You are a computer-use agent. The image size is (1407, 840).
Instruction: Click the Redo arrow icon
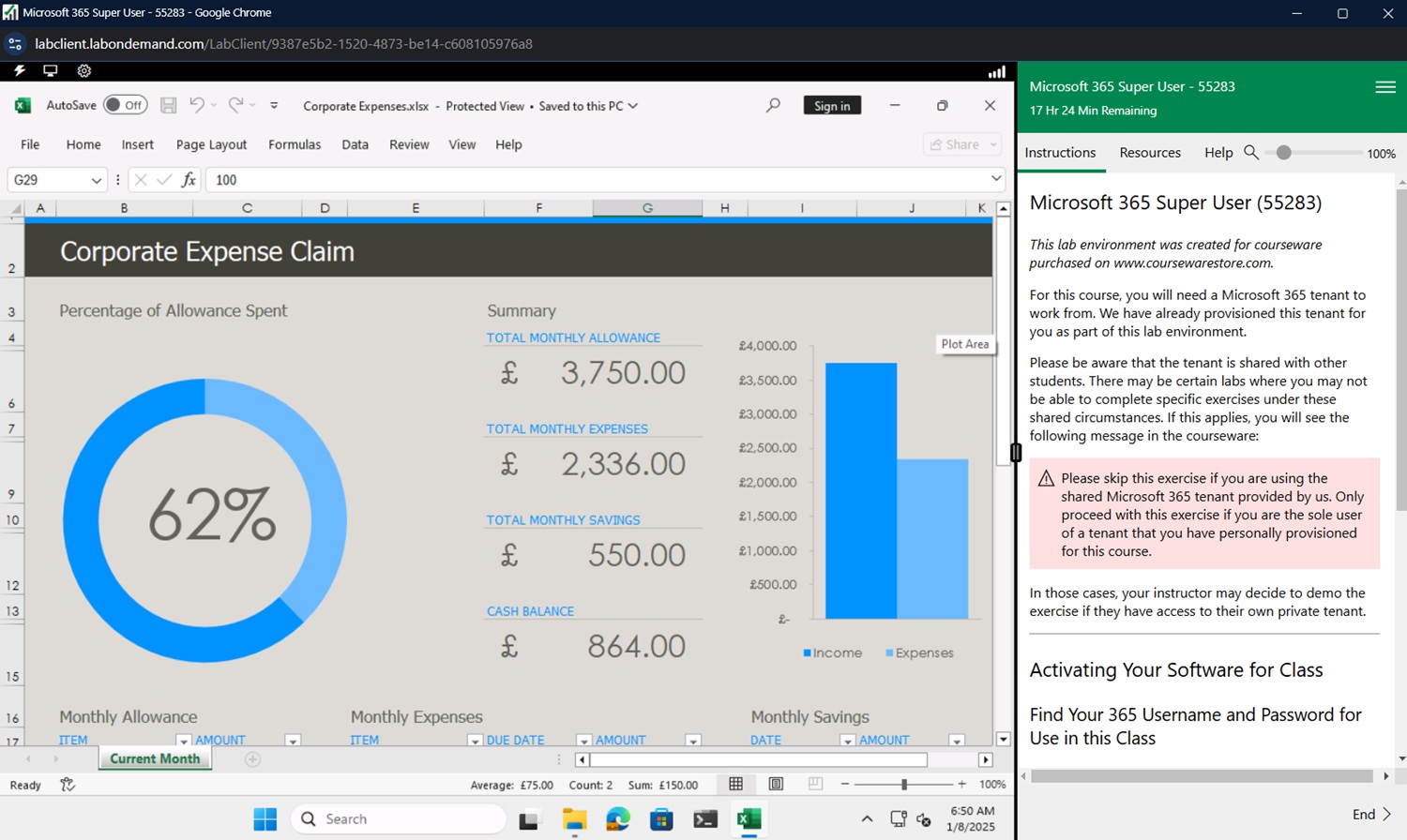pyautogui.click(x=235, y=105)
